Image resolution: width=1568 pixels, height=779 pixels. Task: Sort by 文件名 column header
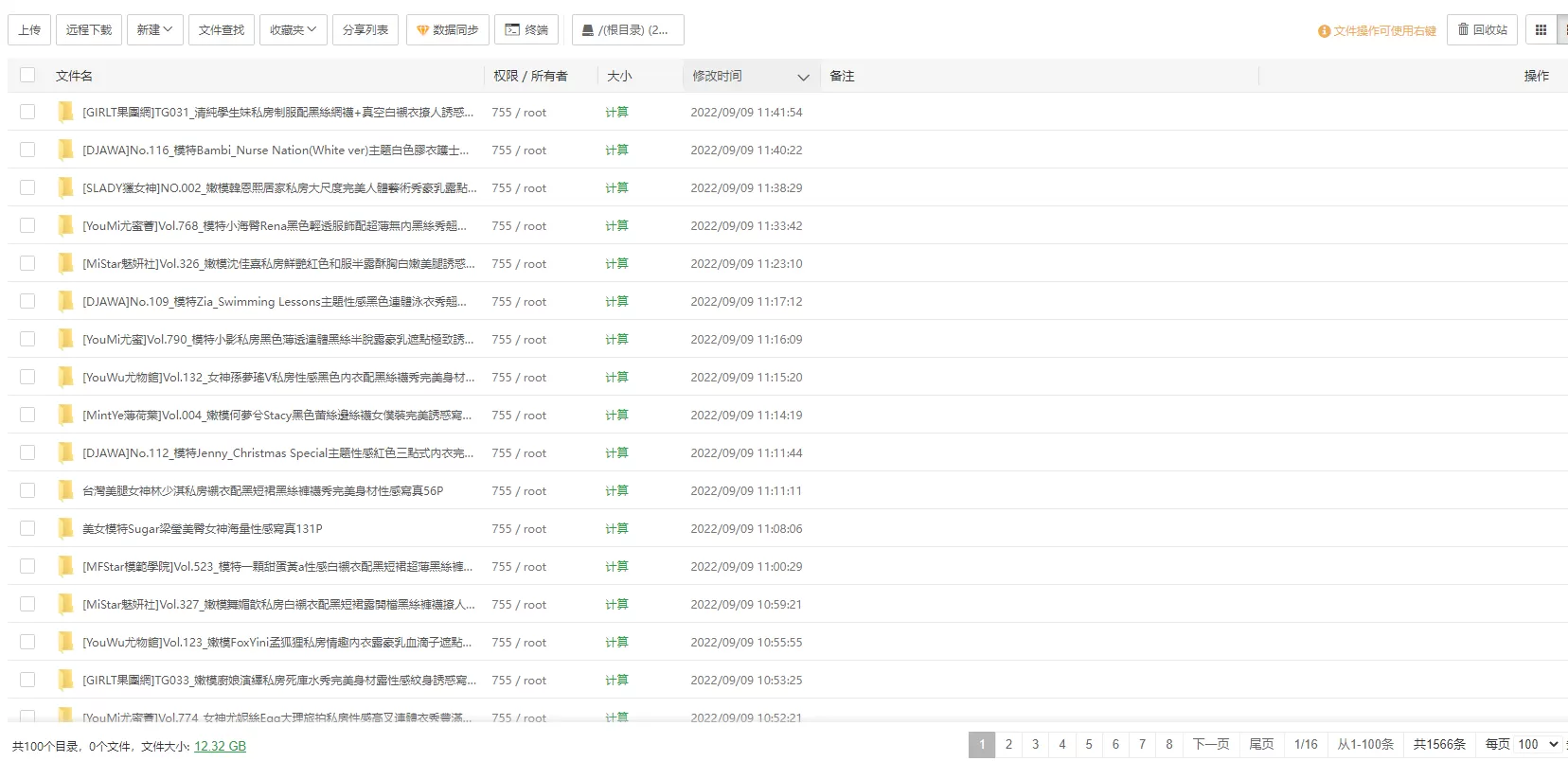coord(74,76)
